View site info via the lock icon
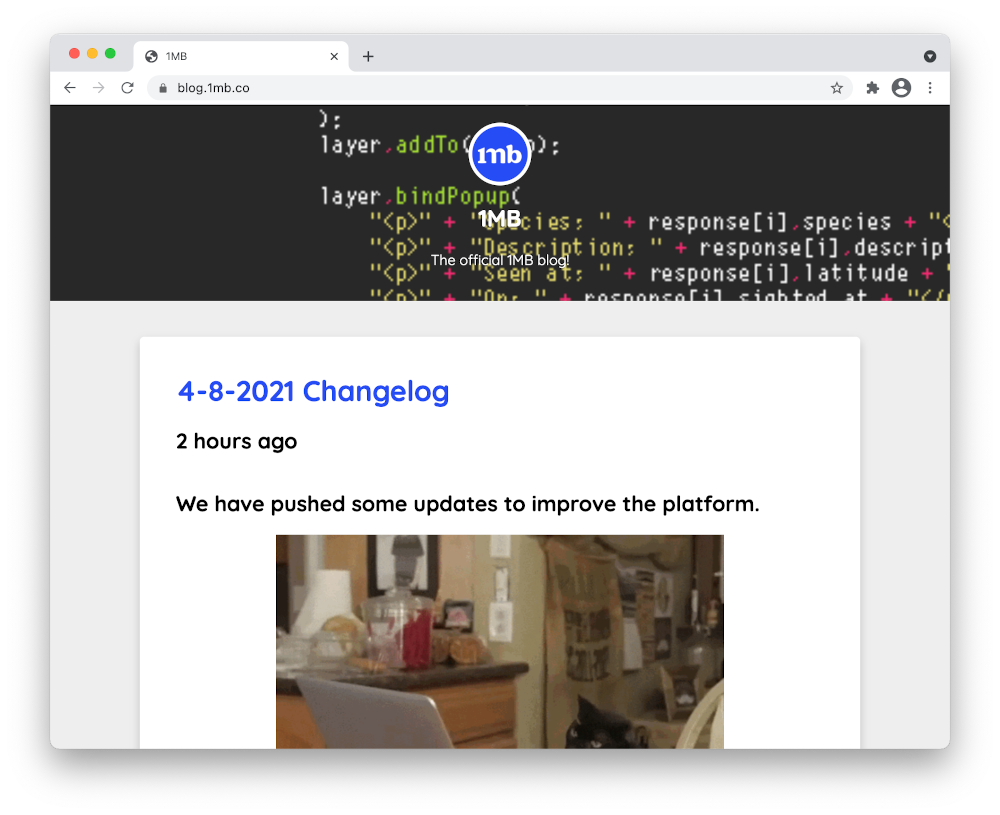Screen dimensions: 1000x815 tap(163, 88)
